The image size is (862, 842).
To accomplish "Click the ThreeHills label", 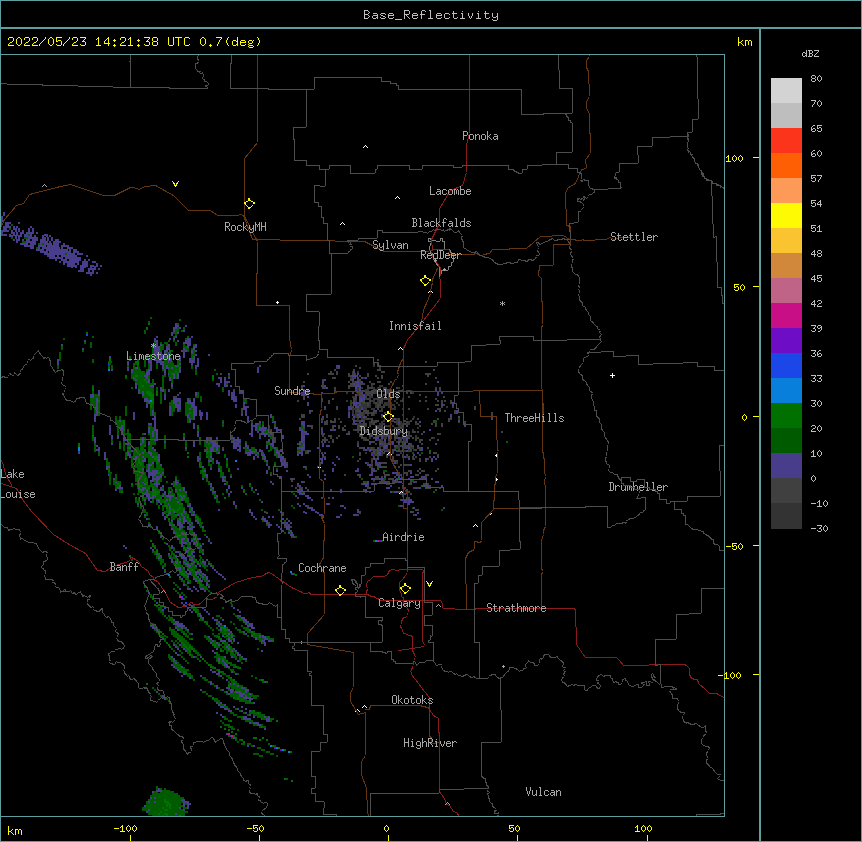I will [534, 418].
